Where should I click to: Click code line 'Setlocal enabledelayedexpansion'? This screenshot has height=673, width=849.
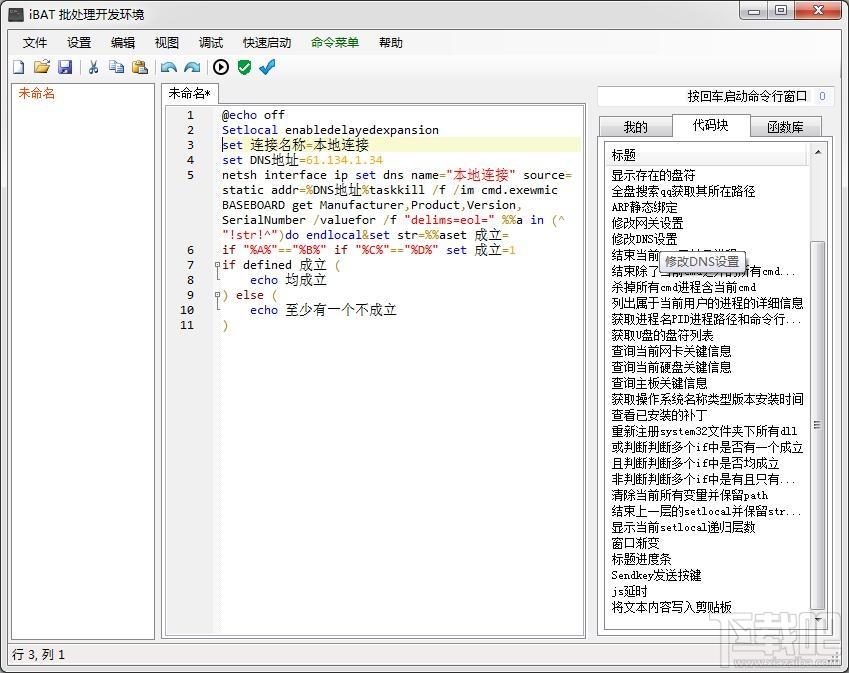coord(330,130)
